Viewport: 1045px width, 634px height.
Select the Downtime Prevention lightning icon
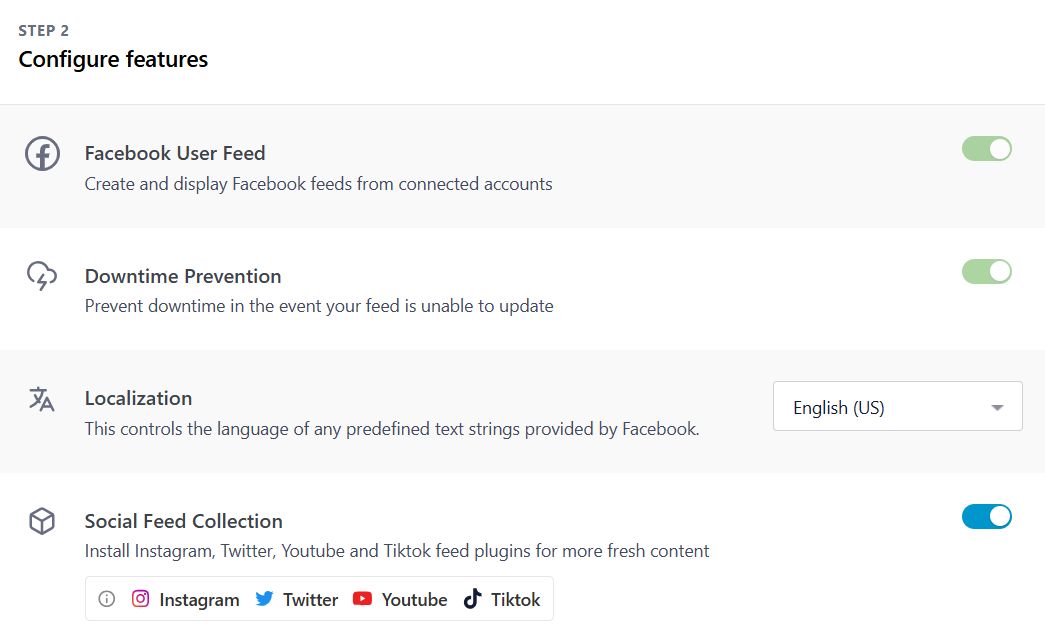[41, 278]
